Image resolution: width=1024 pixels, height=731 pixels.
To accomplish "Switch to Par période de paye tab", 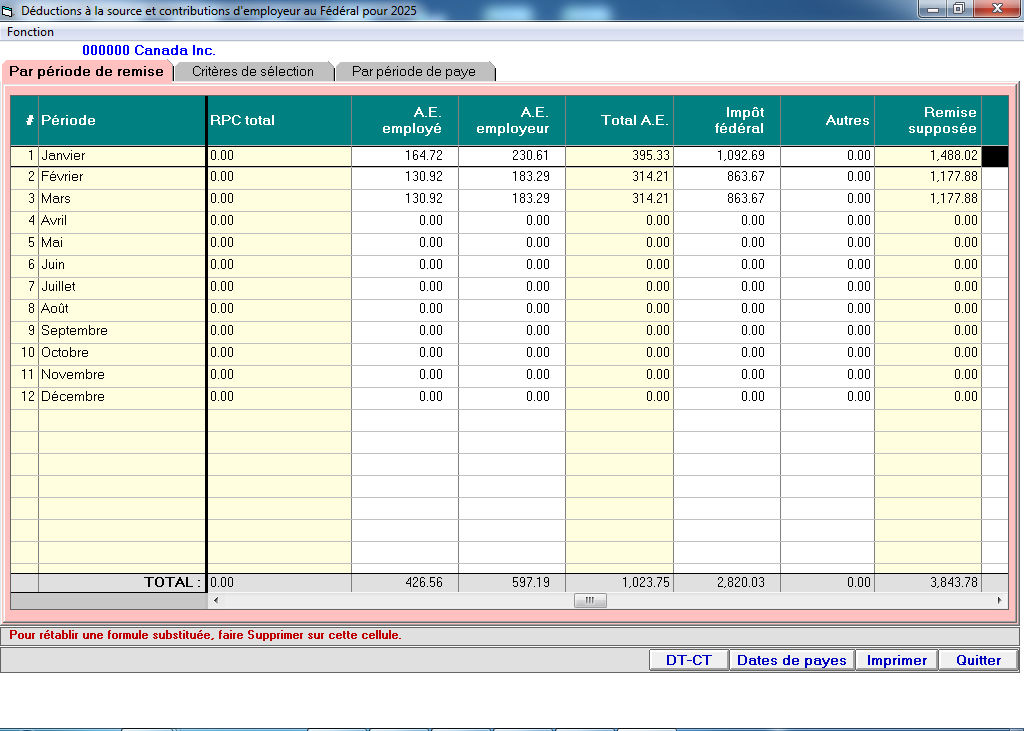I will (x=413, y=72).
